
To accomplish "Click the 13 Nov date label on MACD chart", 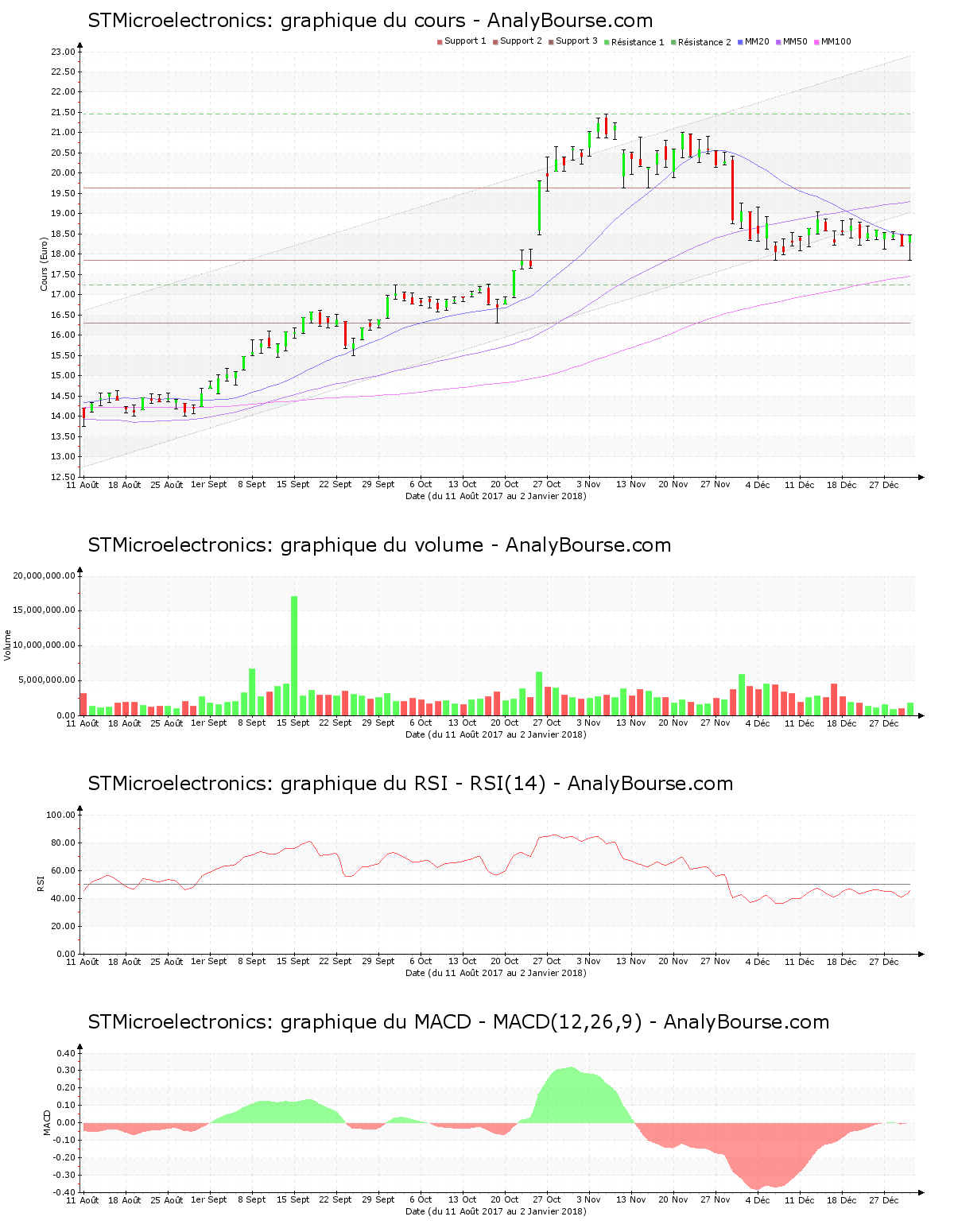I will point(631,1199).
